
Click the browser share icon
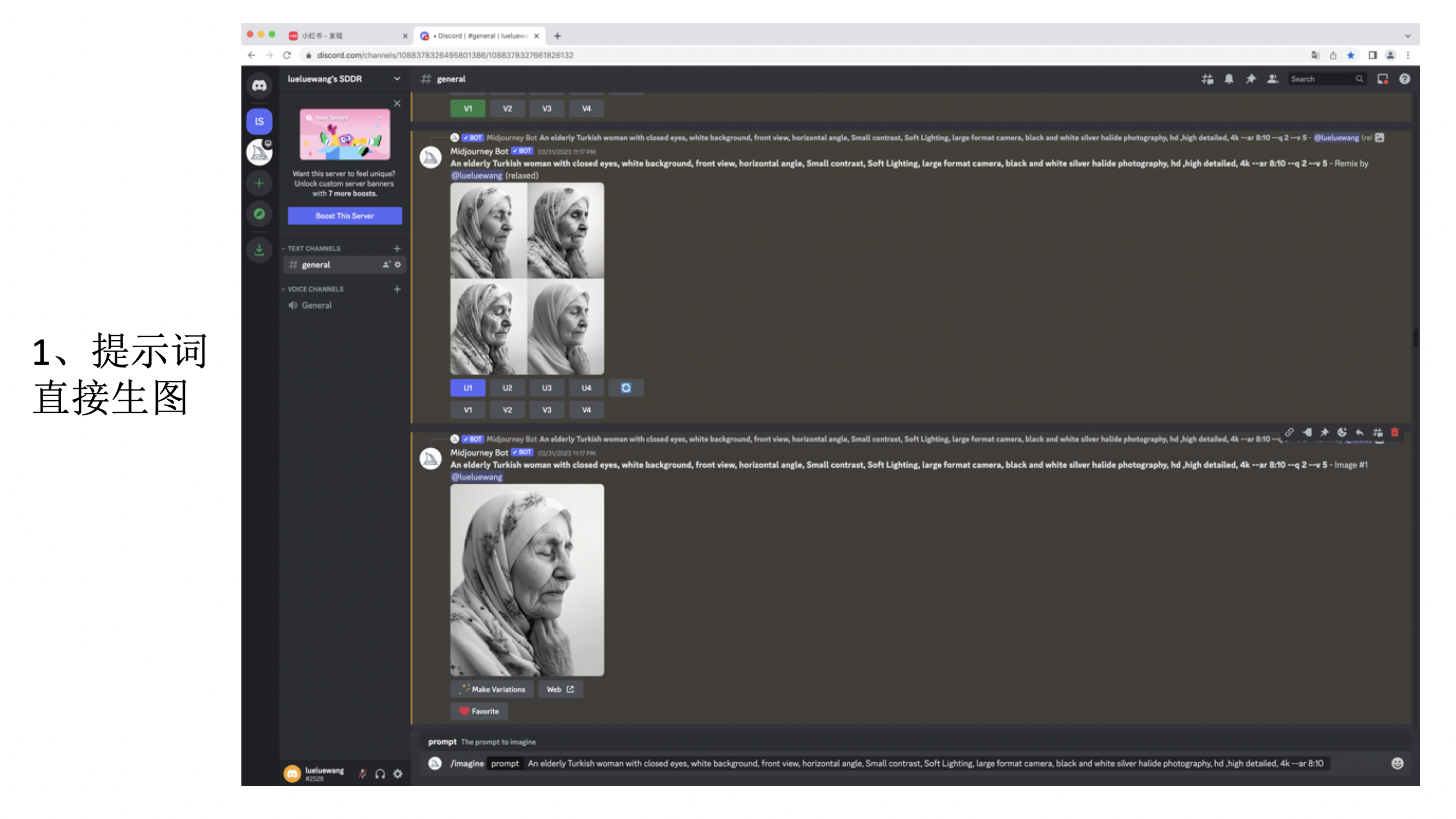pyautogui.click(x=1333, y=55)
